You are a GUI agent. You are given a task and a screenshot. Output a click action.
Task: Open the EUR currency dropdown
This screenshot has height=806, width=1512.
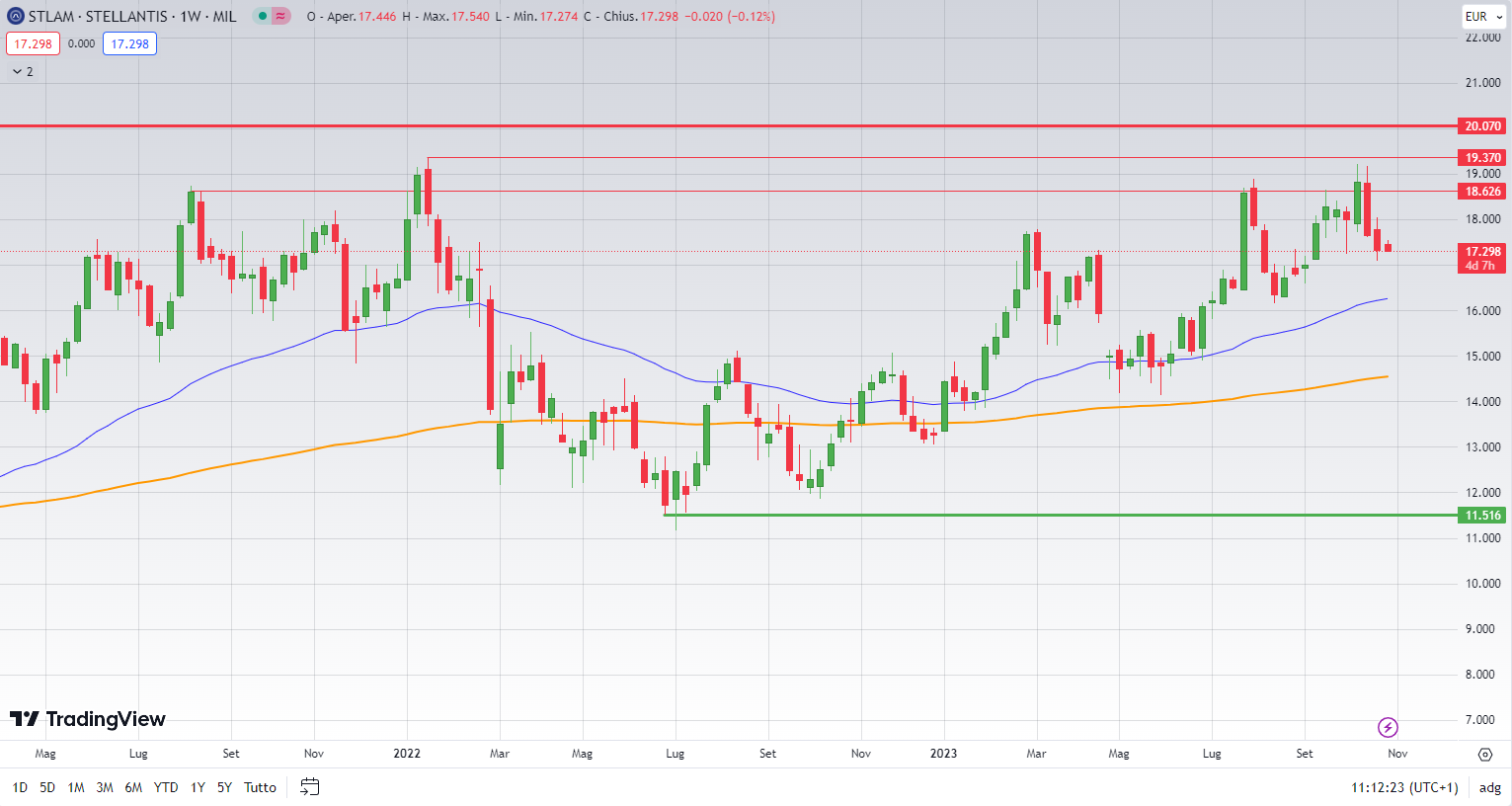coord(1483,16)
